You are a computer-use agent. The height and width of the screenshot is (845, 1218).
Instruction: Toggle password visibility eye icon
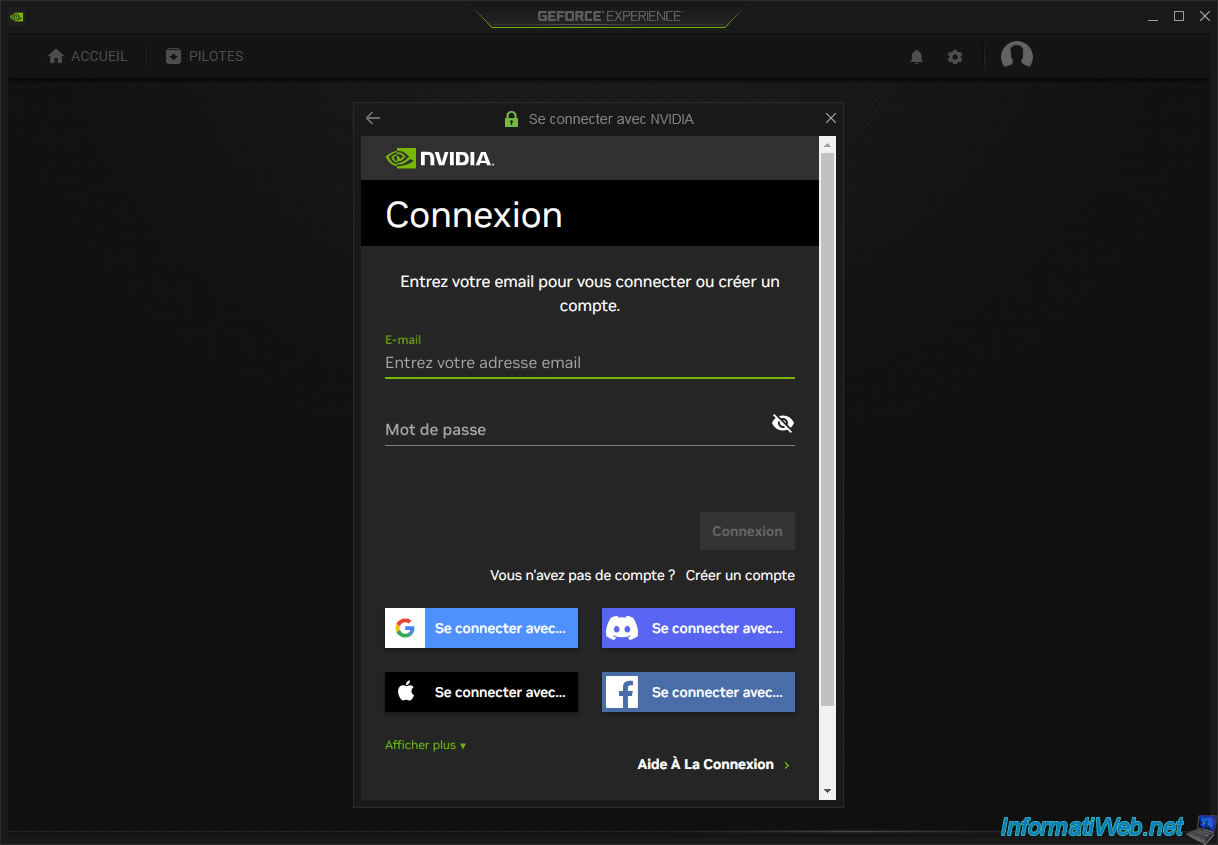coord(782,423)
